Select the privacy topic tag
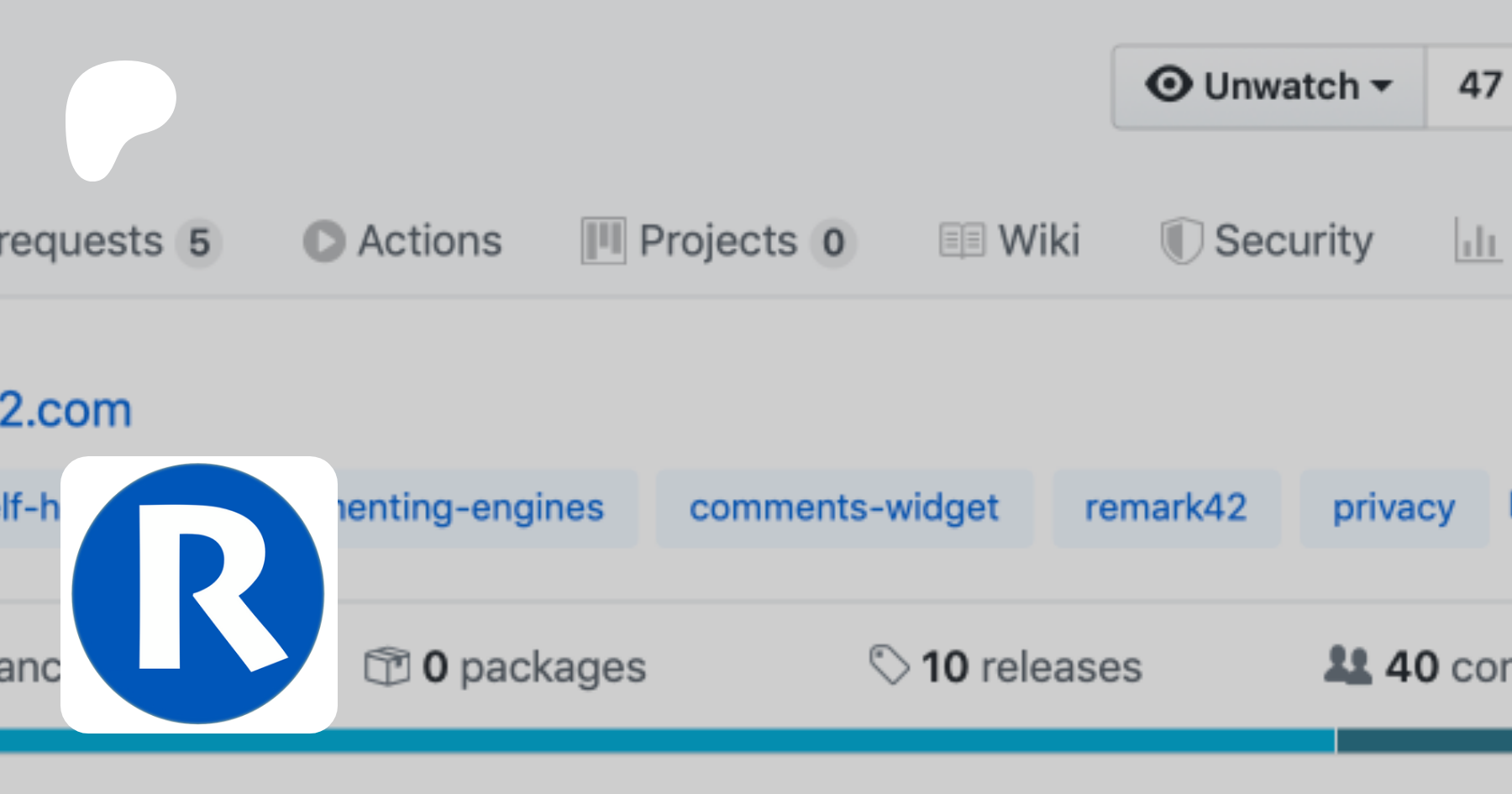This screenshot has width=1512, height=794. point(1394,508)
